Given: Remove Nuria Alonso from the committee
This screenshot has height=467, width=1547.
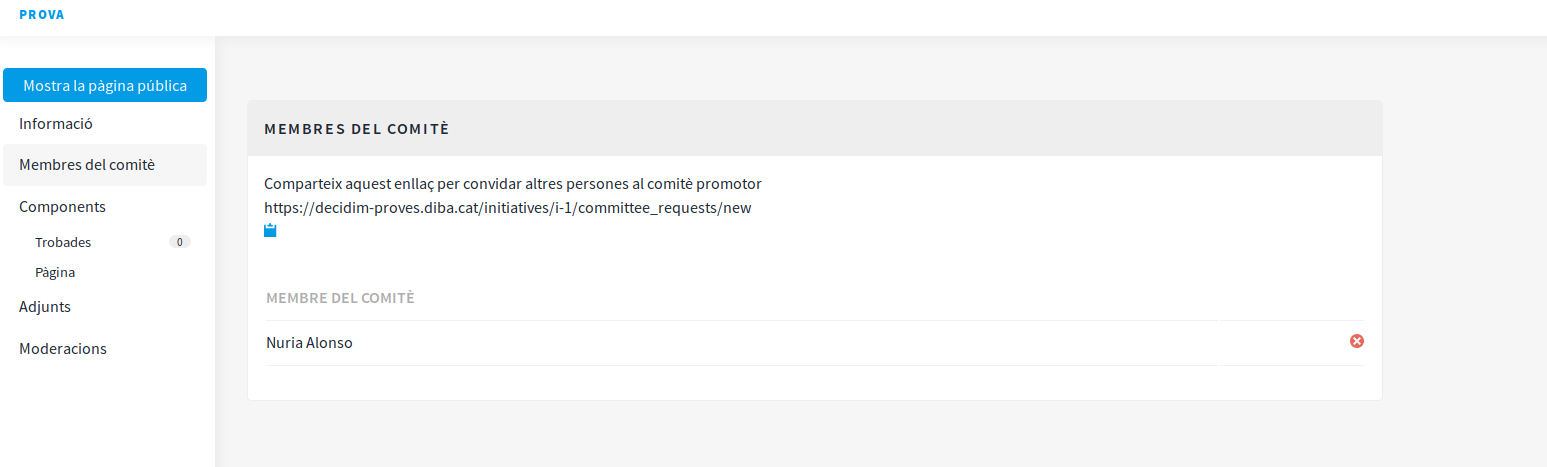Looking at the screenshot, I should point(1357,341).
